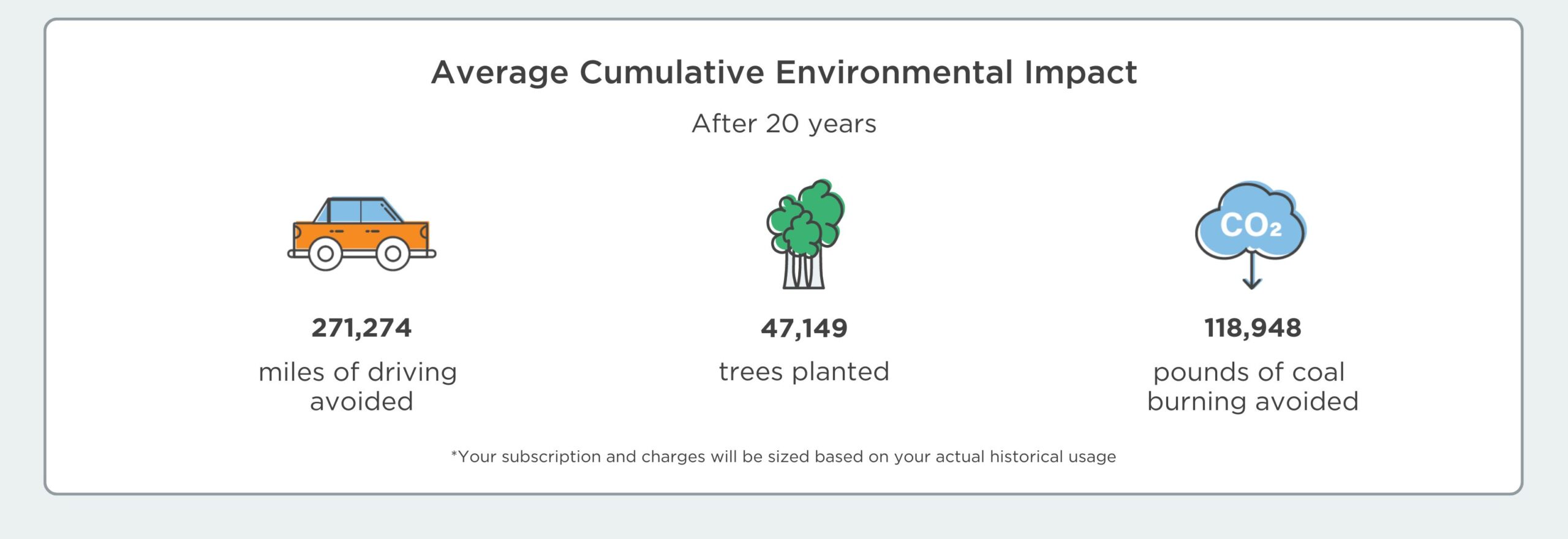This screenshot has height=539, width=1568.
Task: Click the word "Cumulative" in the heading
Action: [x=672, y=73]
